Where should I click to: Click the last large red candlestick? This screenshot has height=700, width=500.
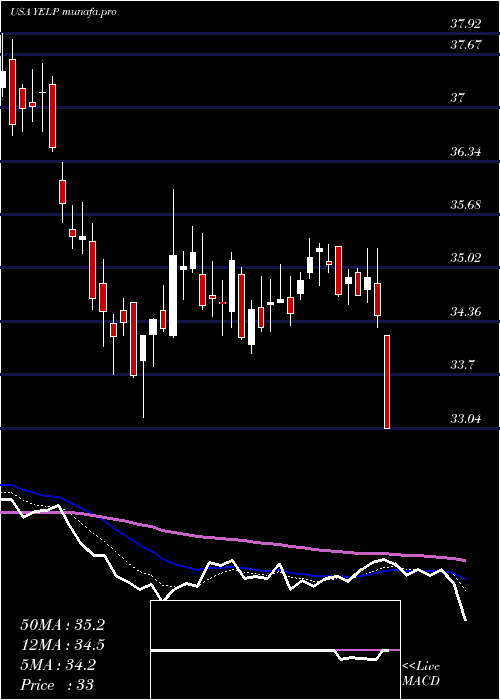[x=387, y=382]
